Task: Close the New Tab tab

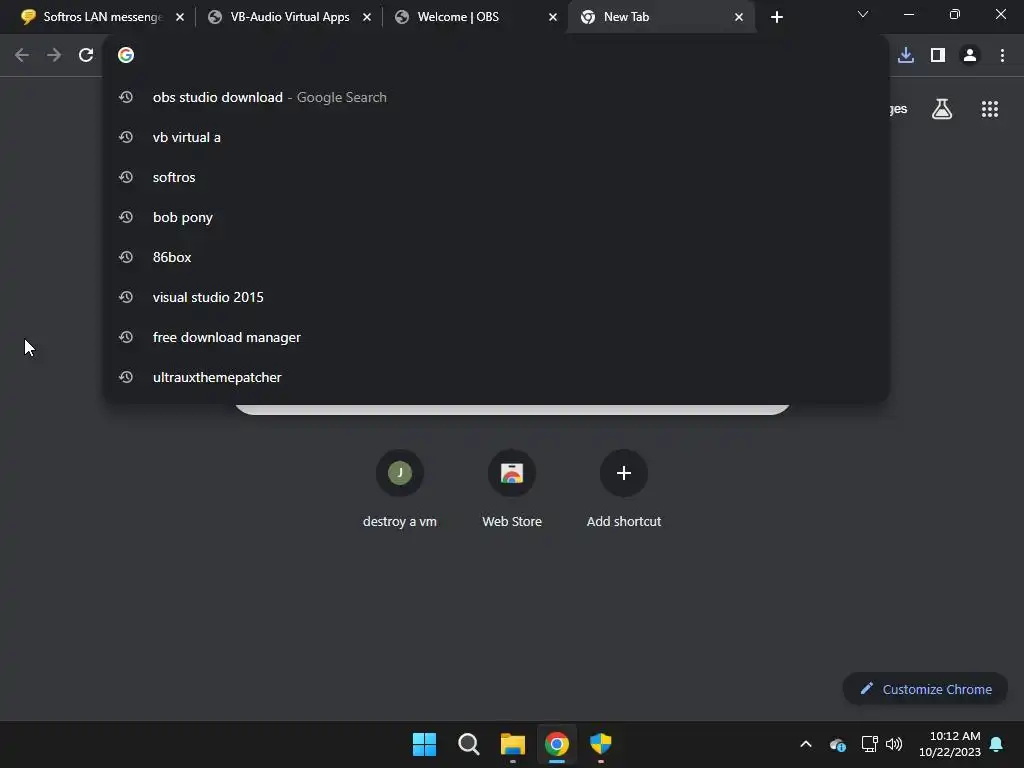Action: click(739, 17)
